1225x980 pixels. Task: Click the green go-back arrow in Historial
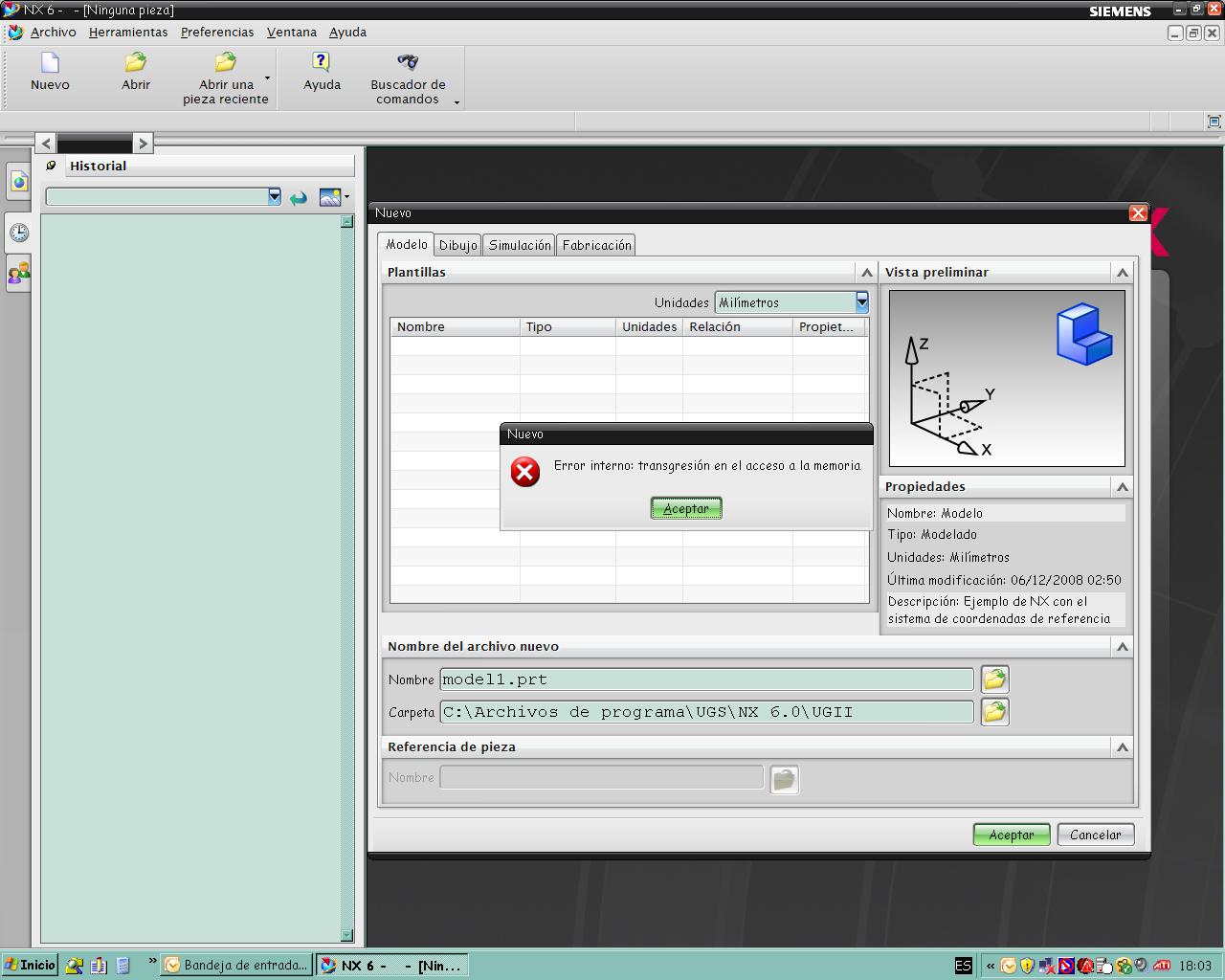point(299,197)
